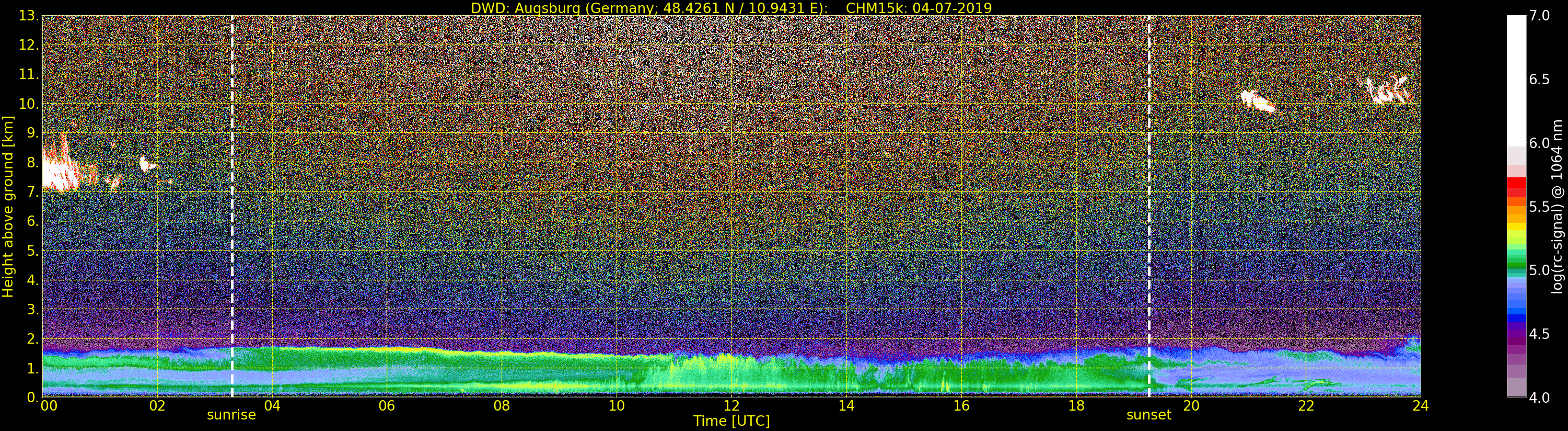Click the "sunset" label below the time axis
The height and width of the screenshot is (431, 1568).
tap(1148, 415)
